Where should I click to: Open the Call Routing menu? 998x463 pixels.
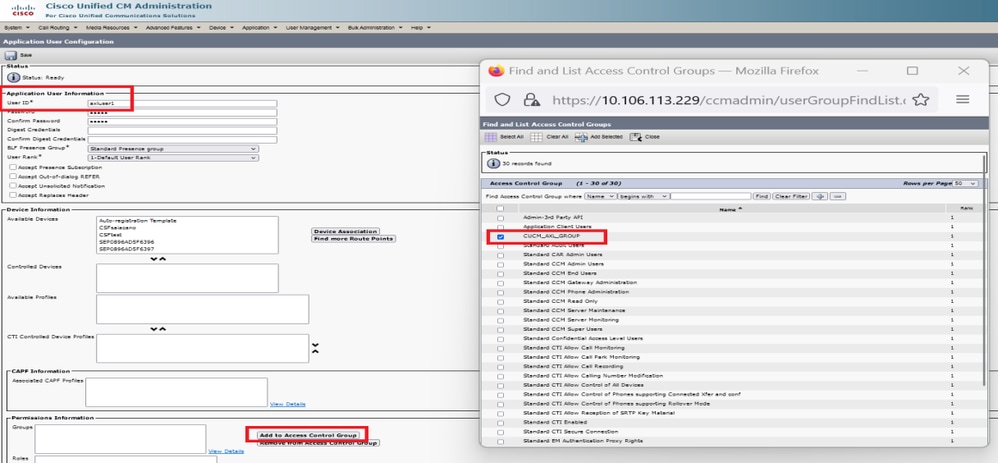point(58,28)
